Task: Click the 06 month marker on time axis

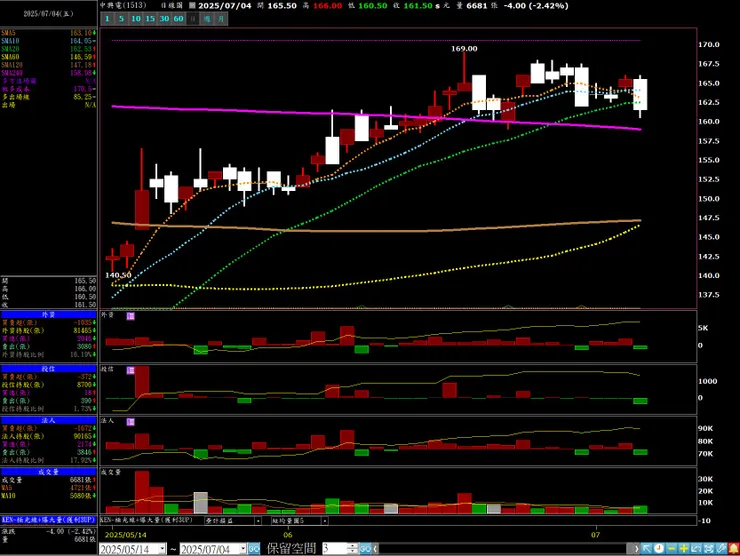Action: point(288,535)
